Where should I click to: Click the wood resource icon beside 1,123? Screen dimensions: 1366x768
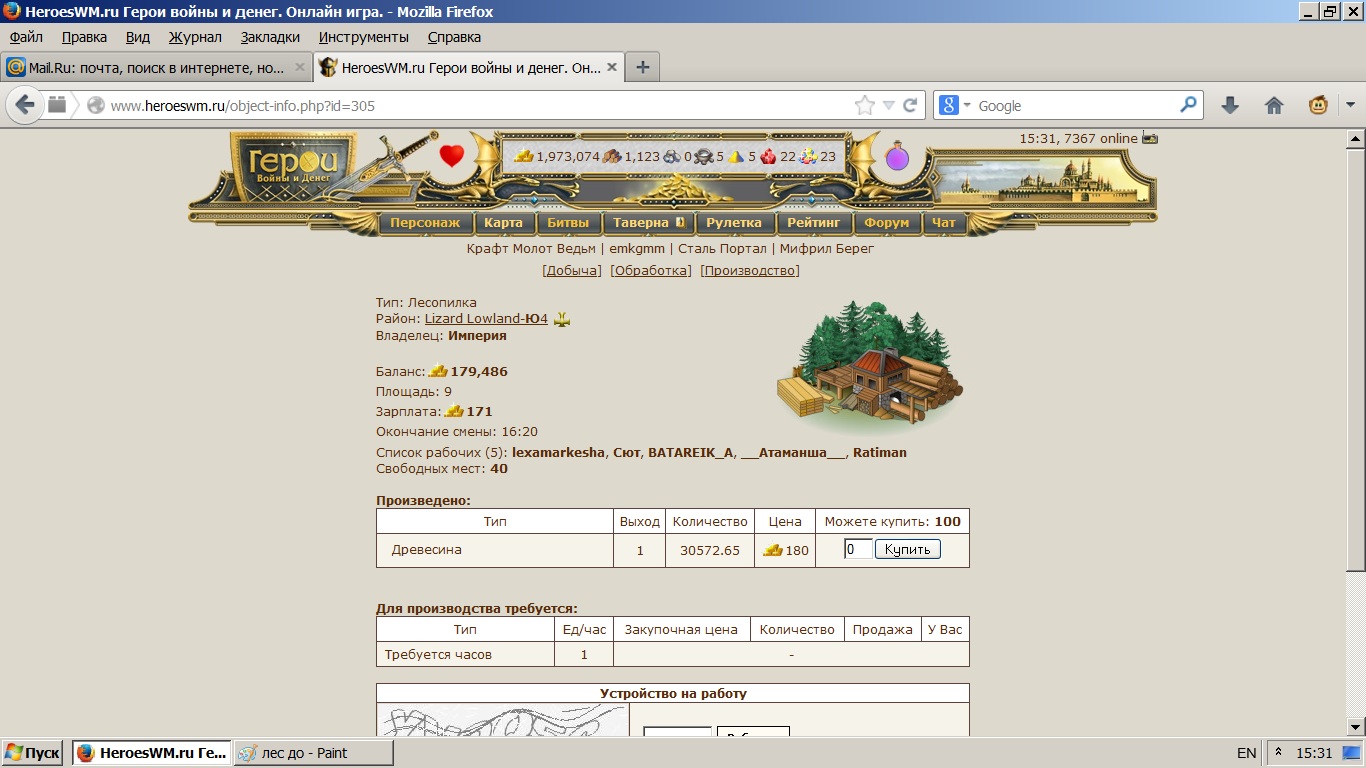(612, 156)
